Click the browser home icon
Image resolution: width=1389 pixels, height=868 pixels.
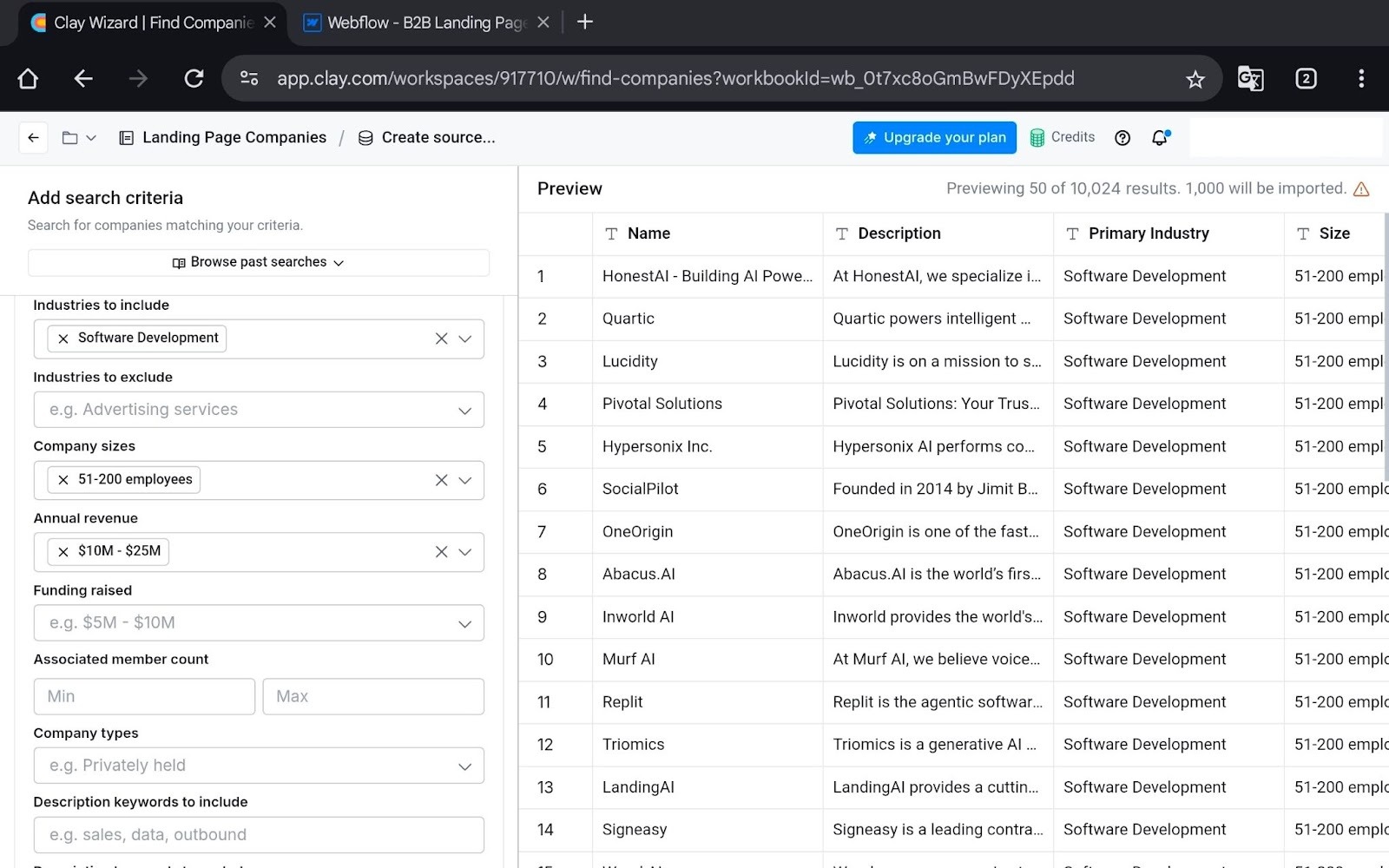[x=28, y=79]
